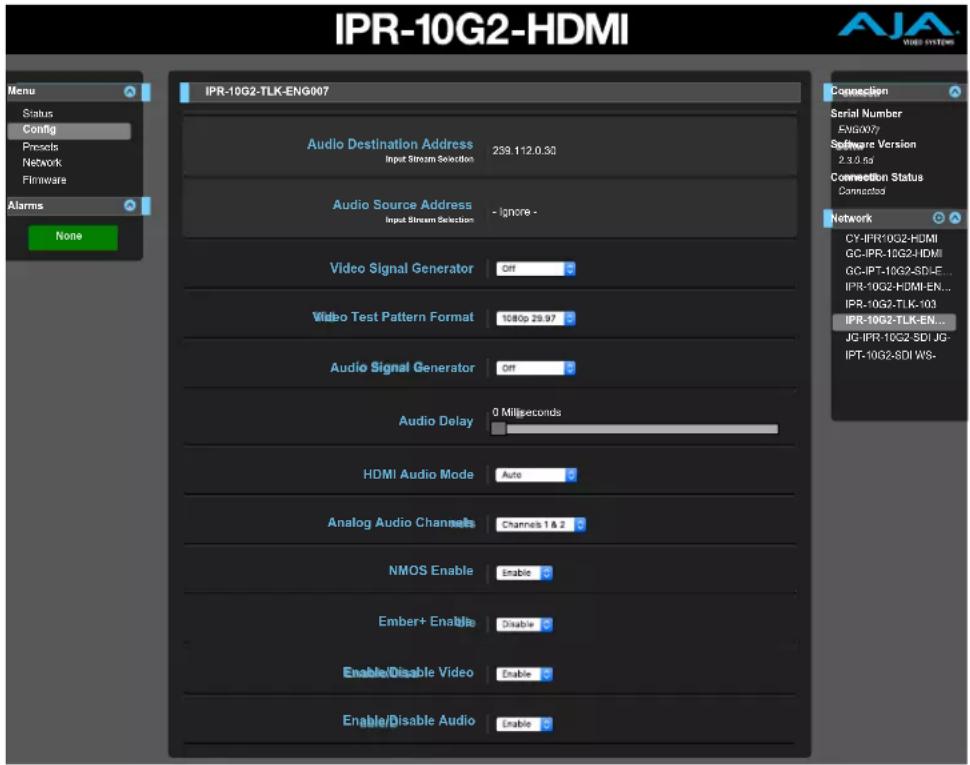Open Video Signal Generator dropdown
Viewport: 970px width, 765px height.
(x=536, y=269)
